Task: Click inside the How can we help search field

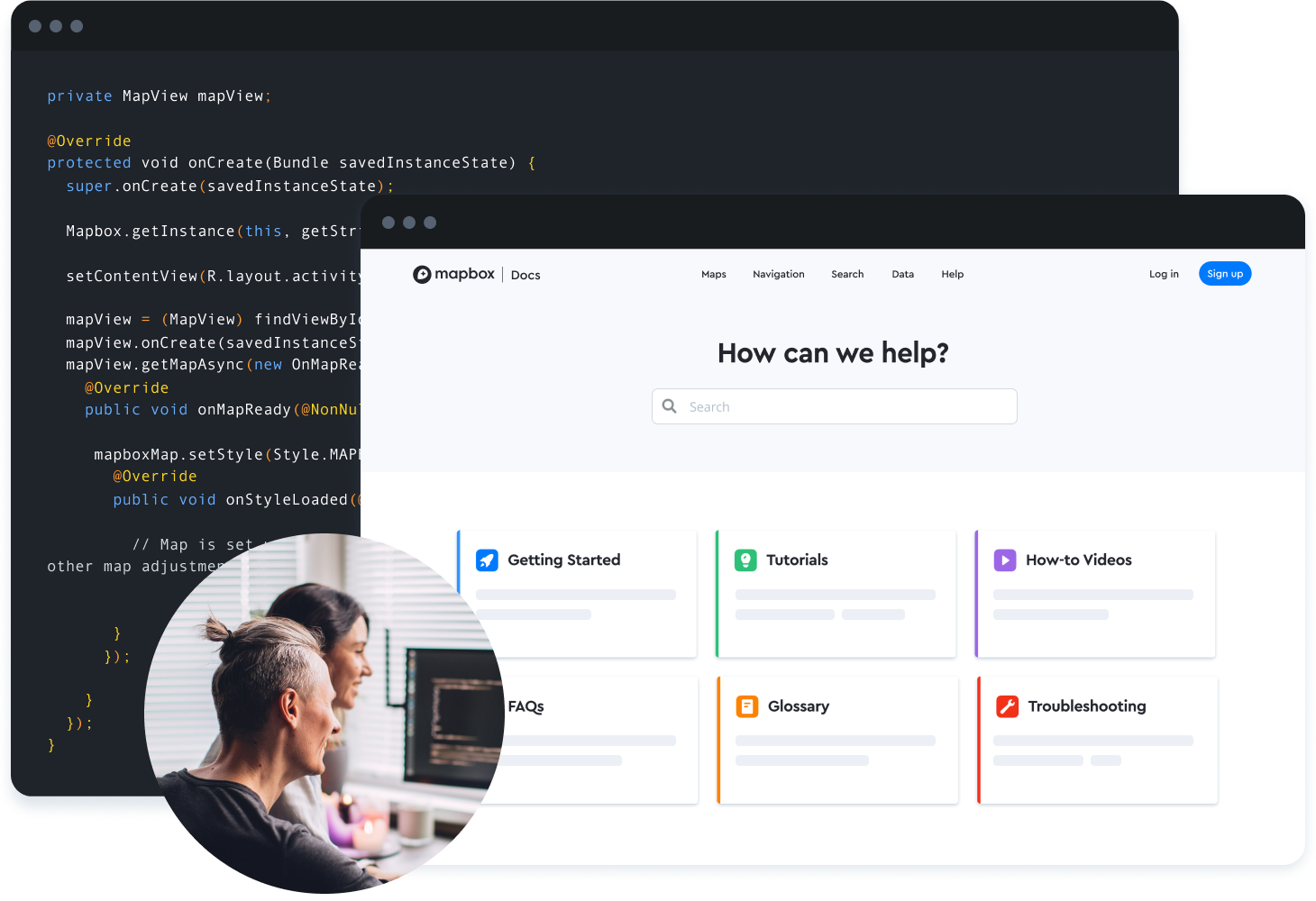Action: 834,406
